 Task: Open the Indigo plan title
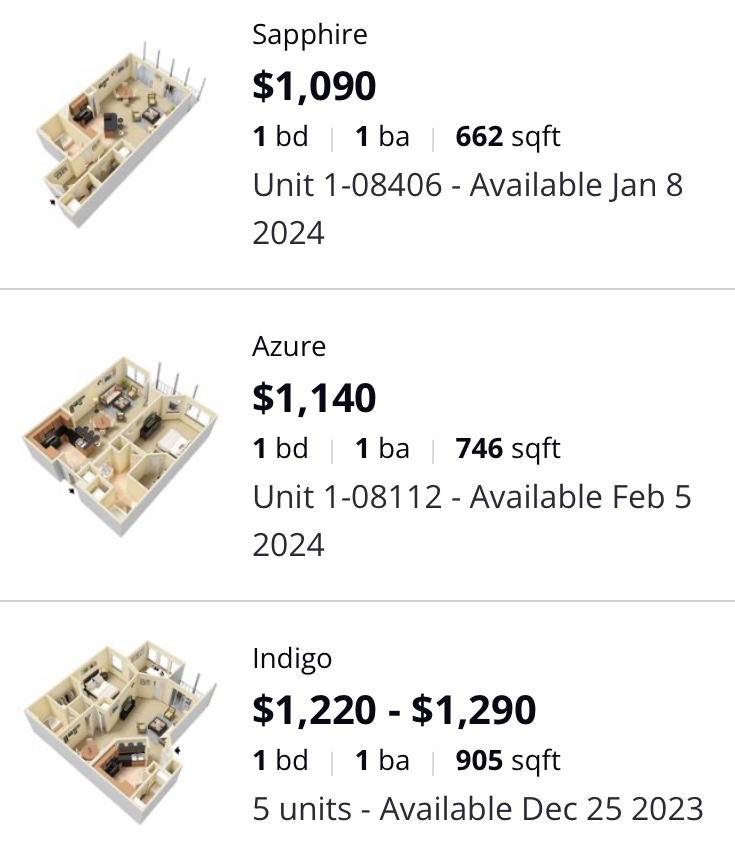point(292,659)
